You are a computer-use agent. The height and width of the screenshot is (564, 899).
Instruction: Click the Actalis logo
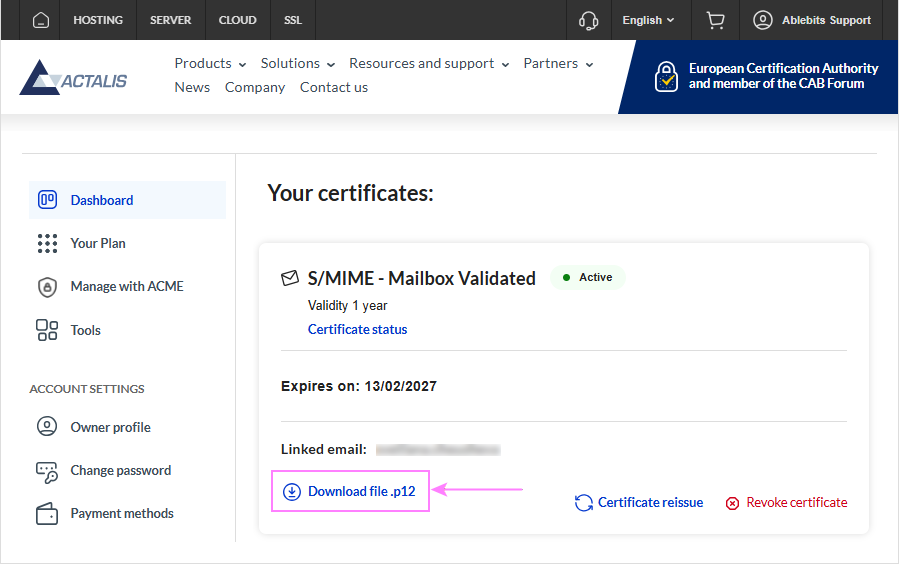[74, 77]
